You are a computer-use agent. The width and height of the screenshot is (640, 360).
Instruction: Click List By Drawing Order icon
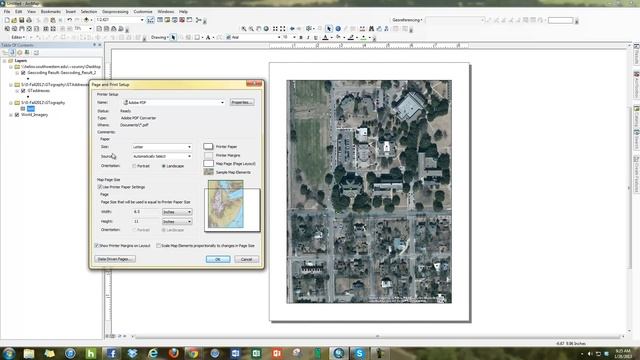pos(5,52)
